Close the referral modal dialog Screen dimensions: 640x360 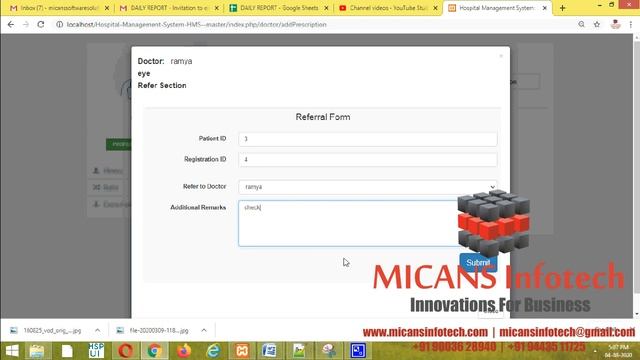(501, 56)
